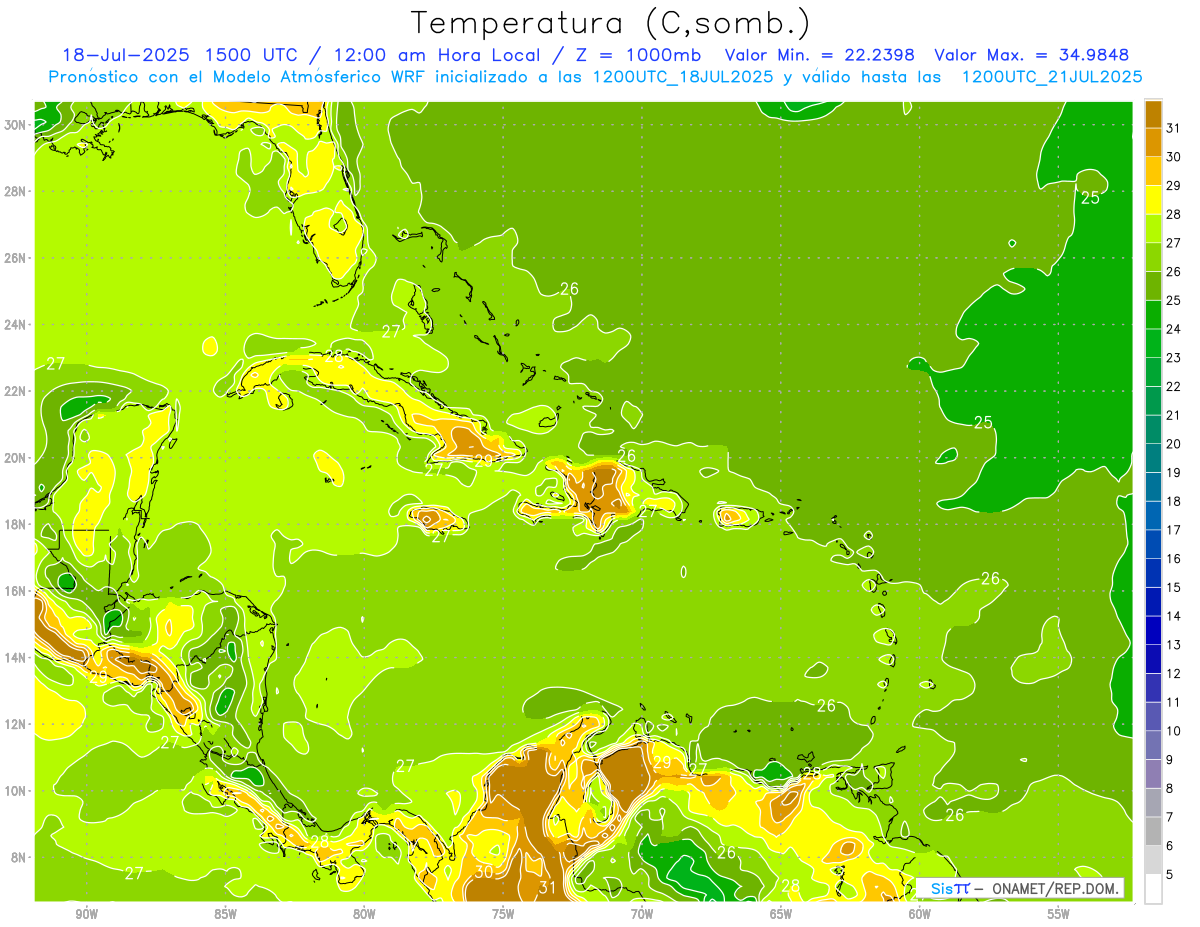Click the gray swatch between 6 and 7

coord(1153,831)
